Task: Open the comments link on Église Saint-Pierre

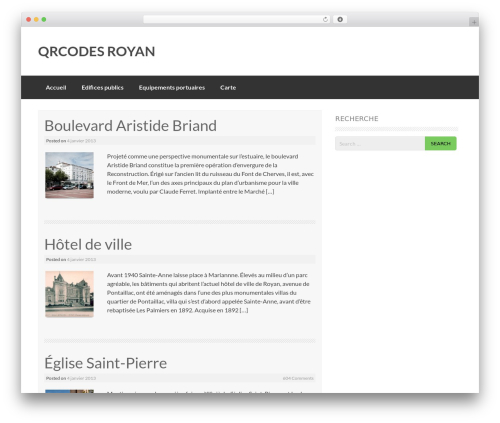Action: (298, 378)
